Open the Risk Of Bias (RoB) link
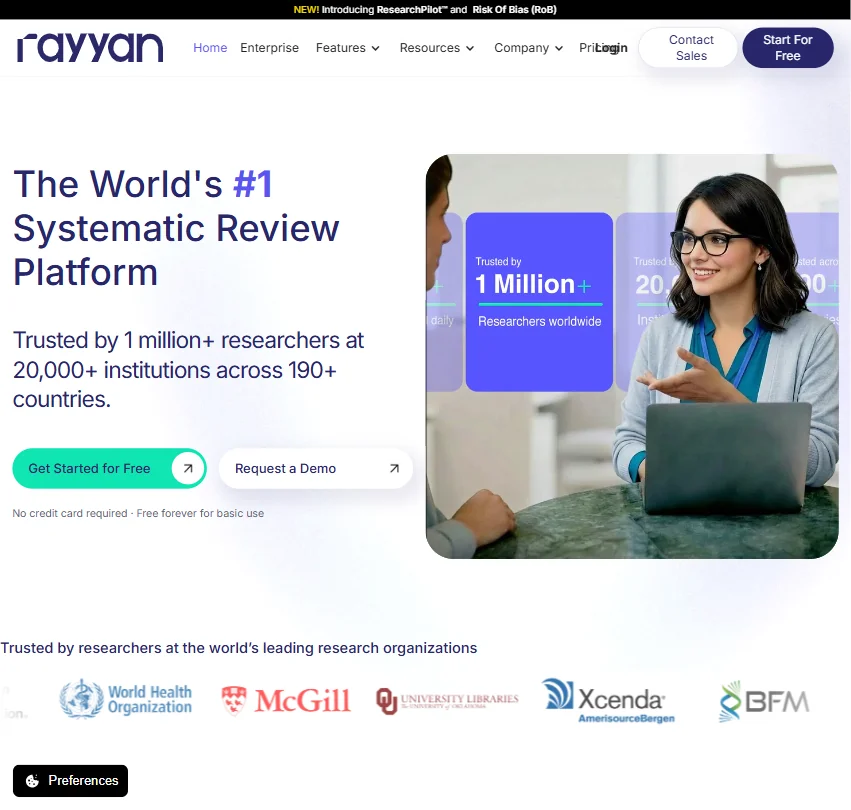 click(x=515, y=10)
